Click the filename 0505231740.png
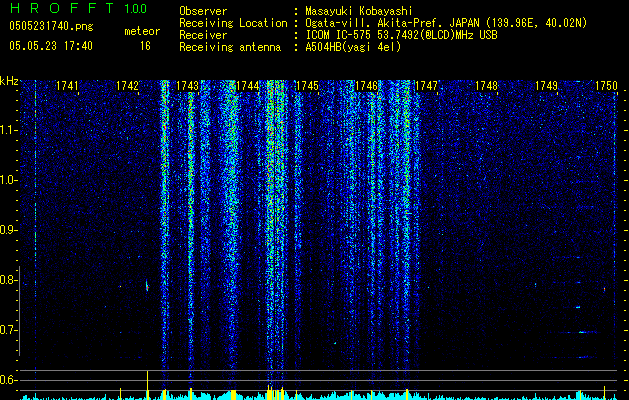This screenshot has width=629, height=400. click(x=51, y=26)
